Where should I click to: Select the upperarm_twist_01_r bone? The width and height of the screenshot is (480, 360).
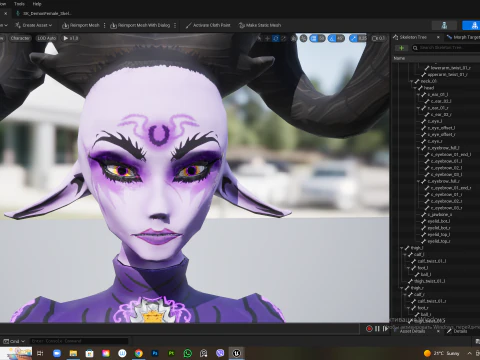pyautogui.click(x=447, y=75)
